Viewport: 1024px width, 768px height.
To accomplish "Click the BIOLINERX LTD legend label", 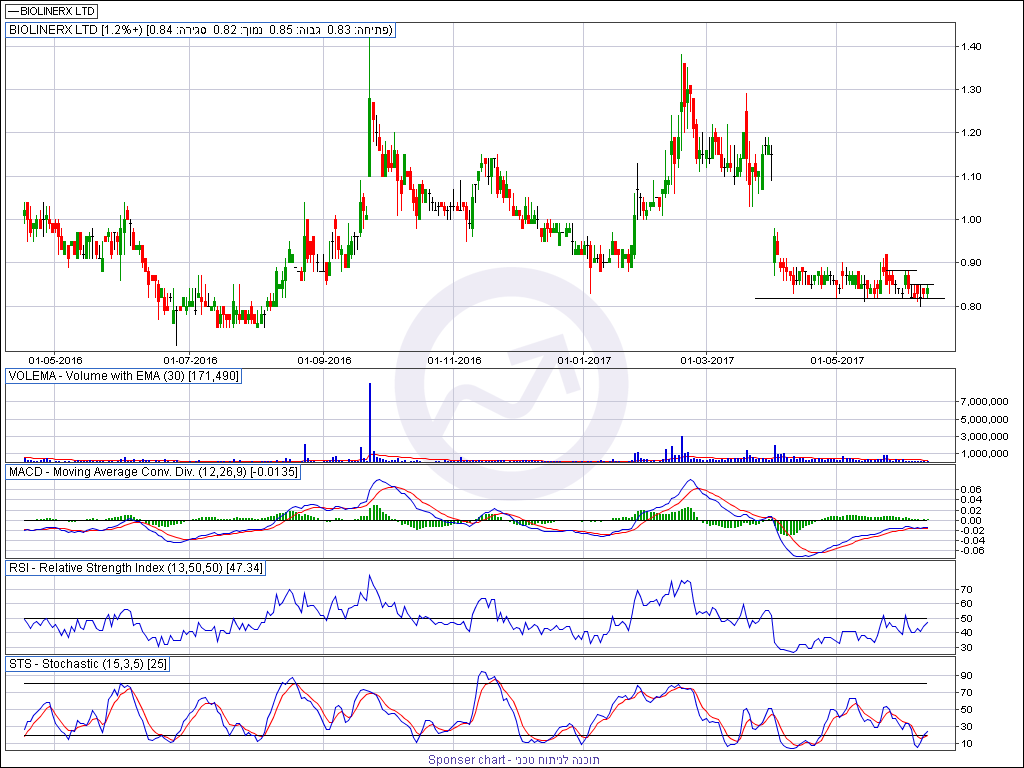I will click(51, 11).
